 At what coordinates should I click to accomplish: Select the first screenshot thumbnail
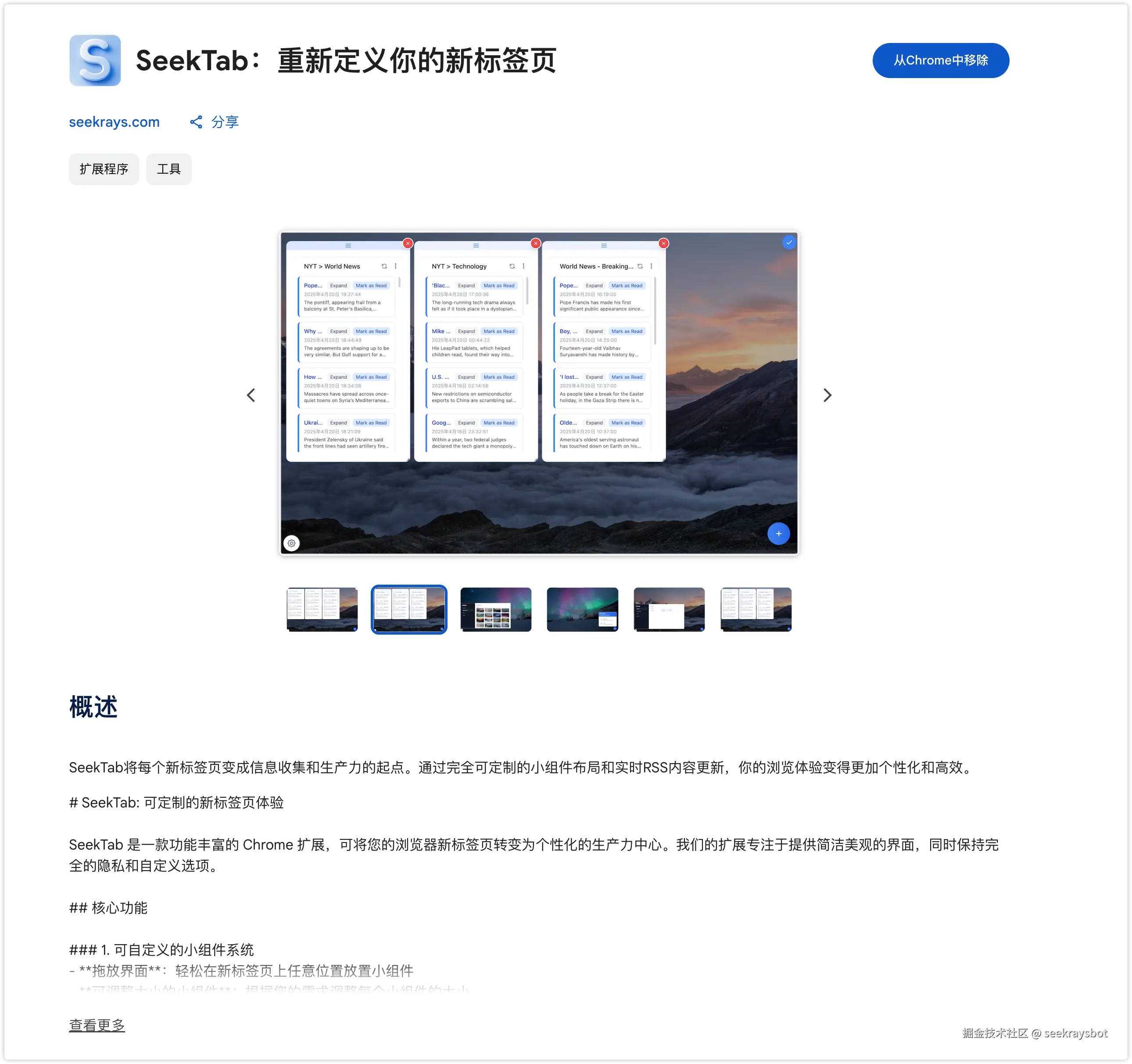coord(322,609)
